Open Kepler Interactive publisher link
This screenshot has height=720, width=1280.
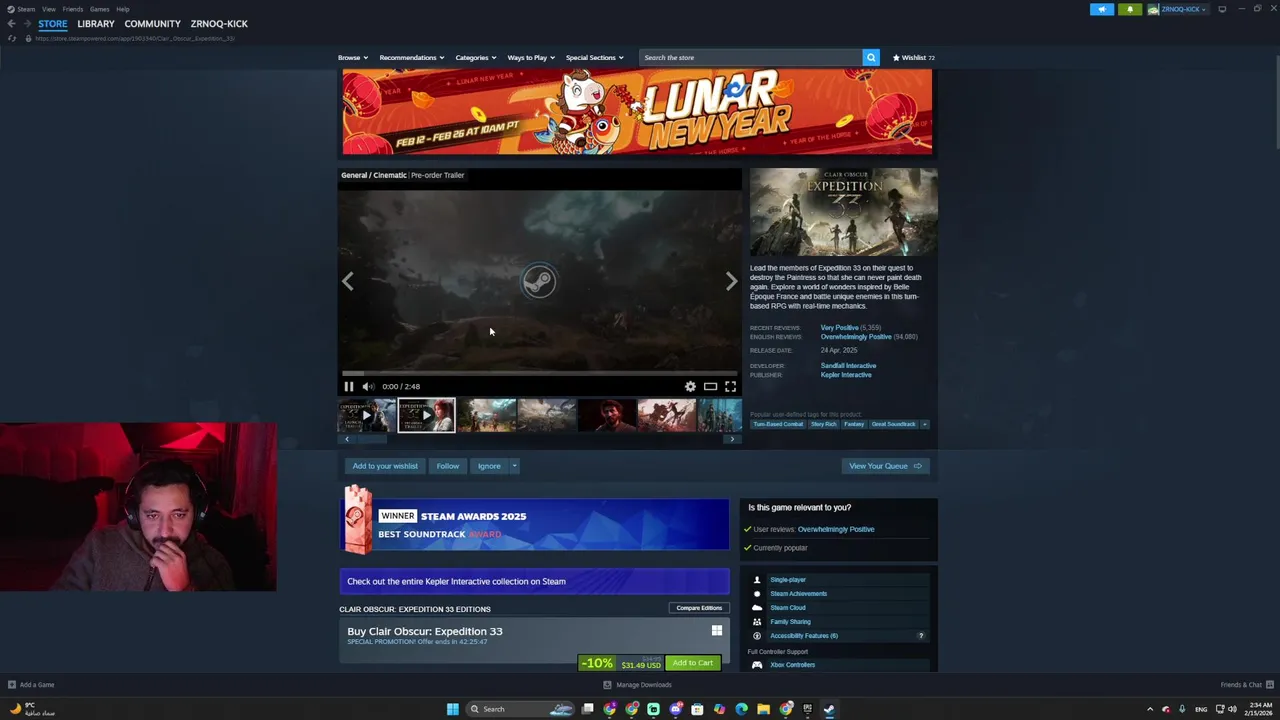coord(846,375)
